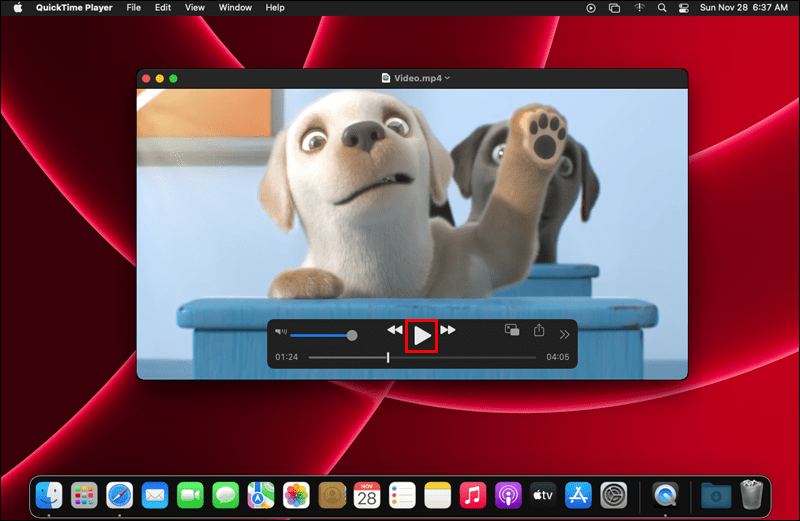
Task: Open Messages from the Dock
Action: pos(226,495)
